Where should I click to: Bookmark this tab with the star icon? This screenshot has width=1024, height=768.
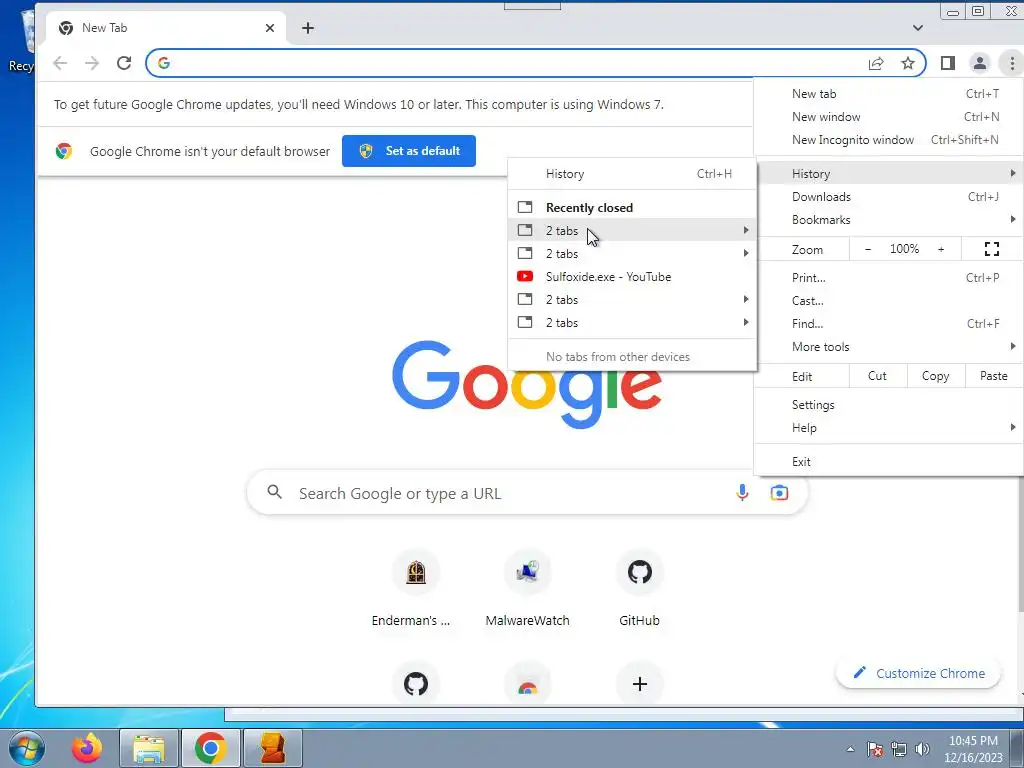pos(908,63)
